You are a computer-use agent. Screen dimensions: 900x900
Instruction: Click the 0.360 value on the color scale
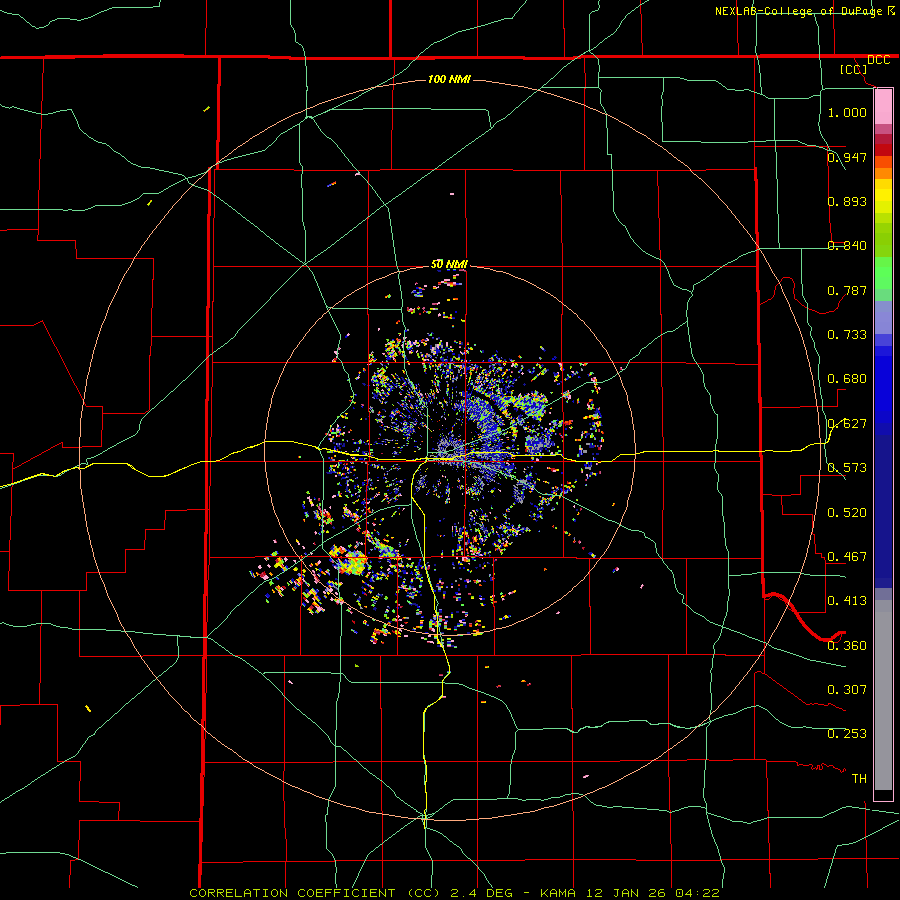click(847, 646)
